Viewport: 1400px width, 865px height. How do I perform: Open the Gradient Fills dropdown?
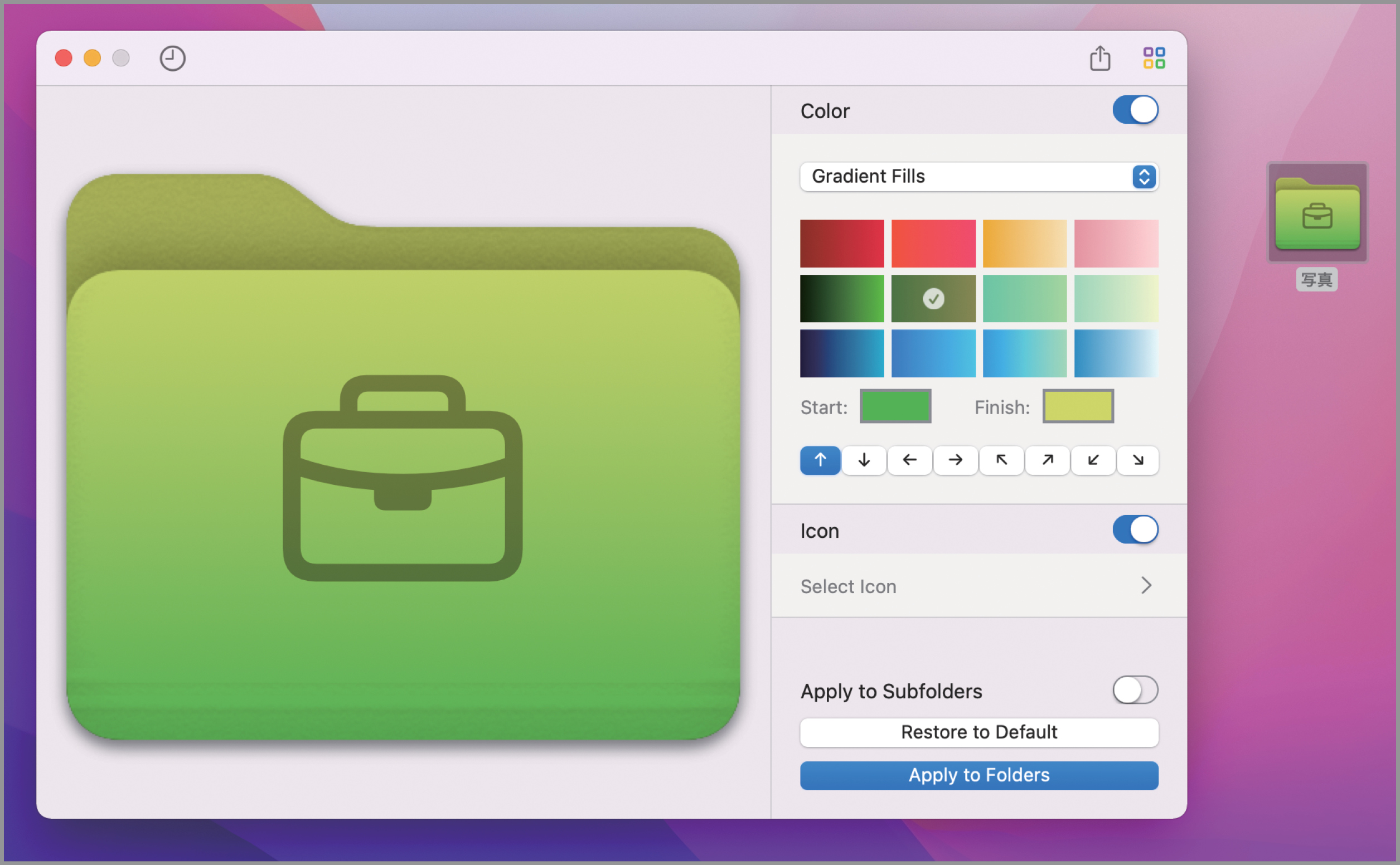click(979, 177)
